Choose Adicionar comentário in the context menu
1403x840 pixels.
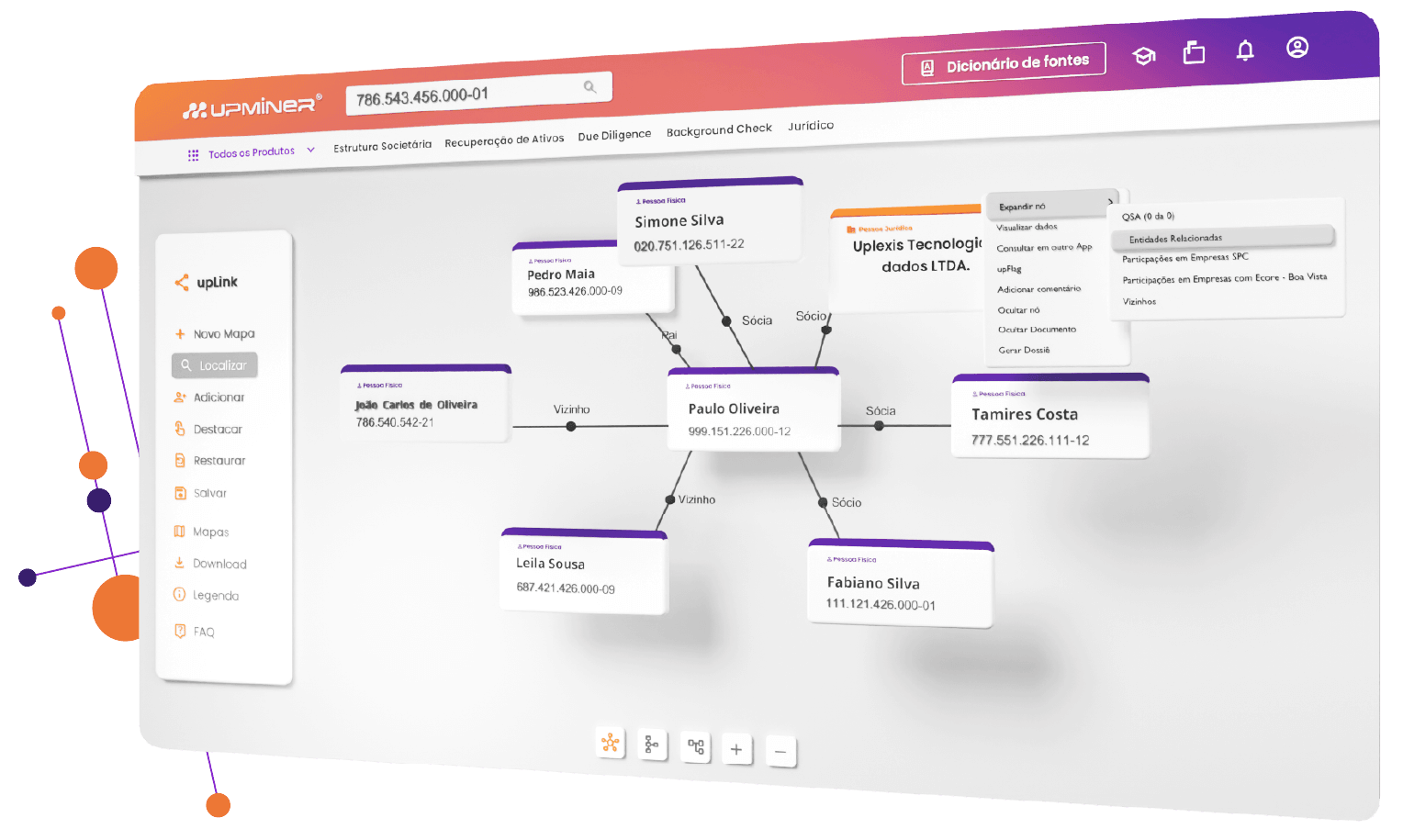tap(1039, 289)
